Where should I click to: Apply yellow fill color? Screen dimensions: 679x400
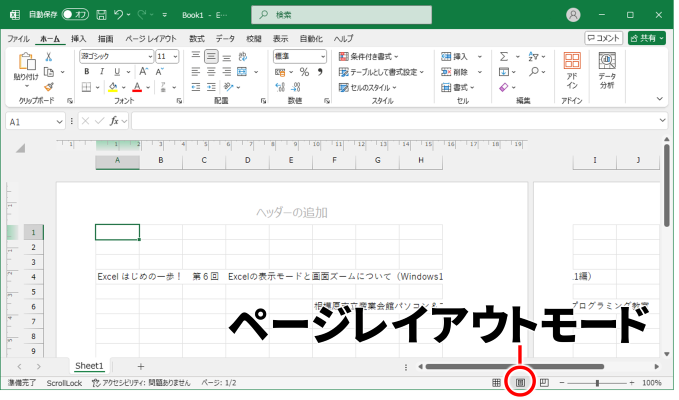point(113,87)
